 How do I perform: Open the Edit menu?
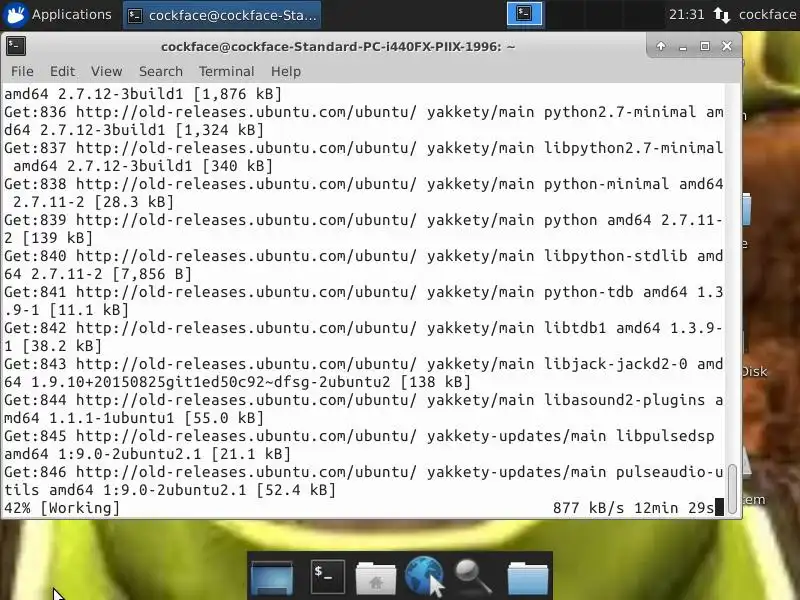[x=62, y=71]
